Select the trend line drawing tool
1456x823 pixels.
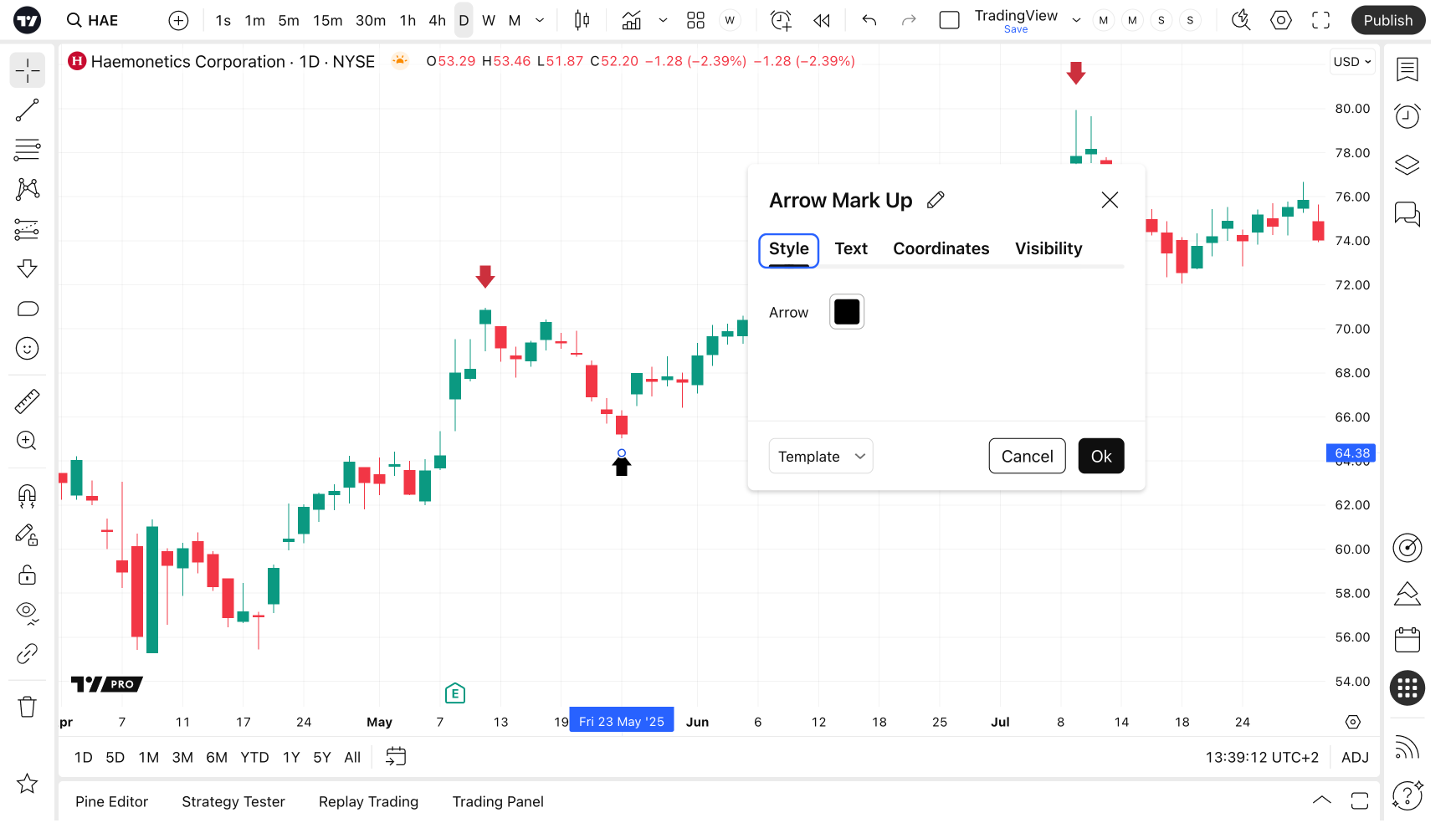[x=27, y=110]
